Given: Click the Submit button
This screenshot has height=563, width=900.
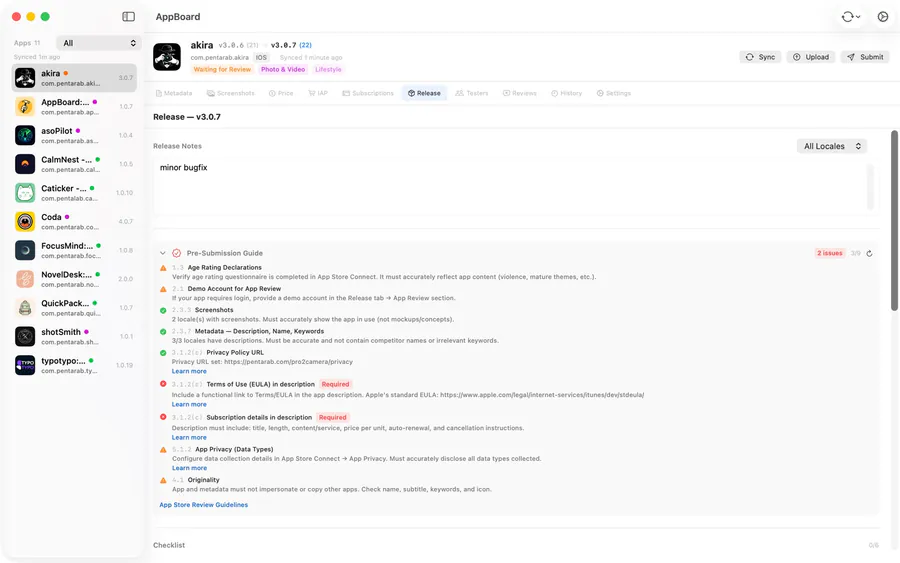Looking at the screenshot, I should click(866, 57).
